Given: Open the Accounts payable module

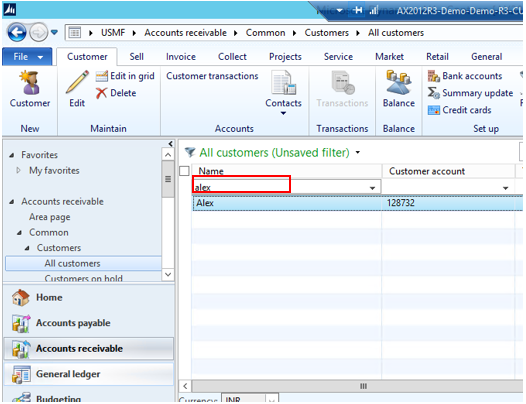Looking at the screenshot, I should tap(89, 323).
